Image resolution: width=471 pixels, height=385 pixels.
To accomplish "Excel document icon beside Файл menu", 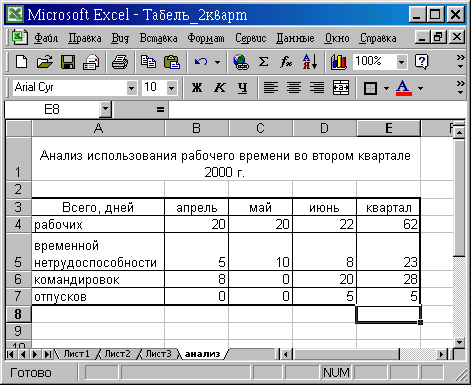I will coord(19,37).
